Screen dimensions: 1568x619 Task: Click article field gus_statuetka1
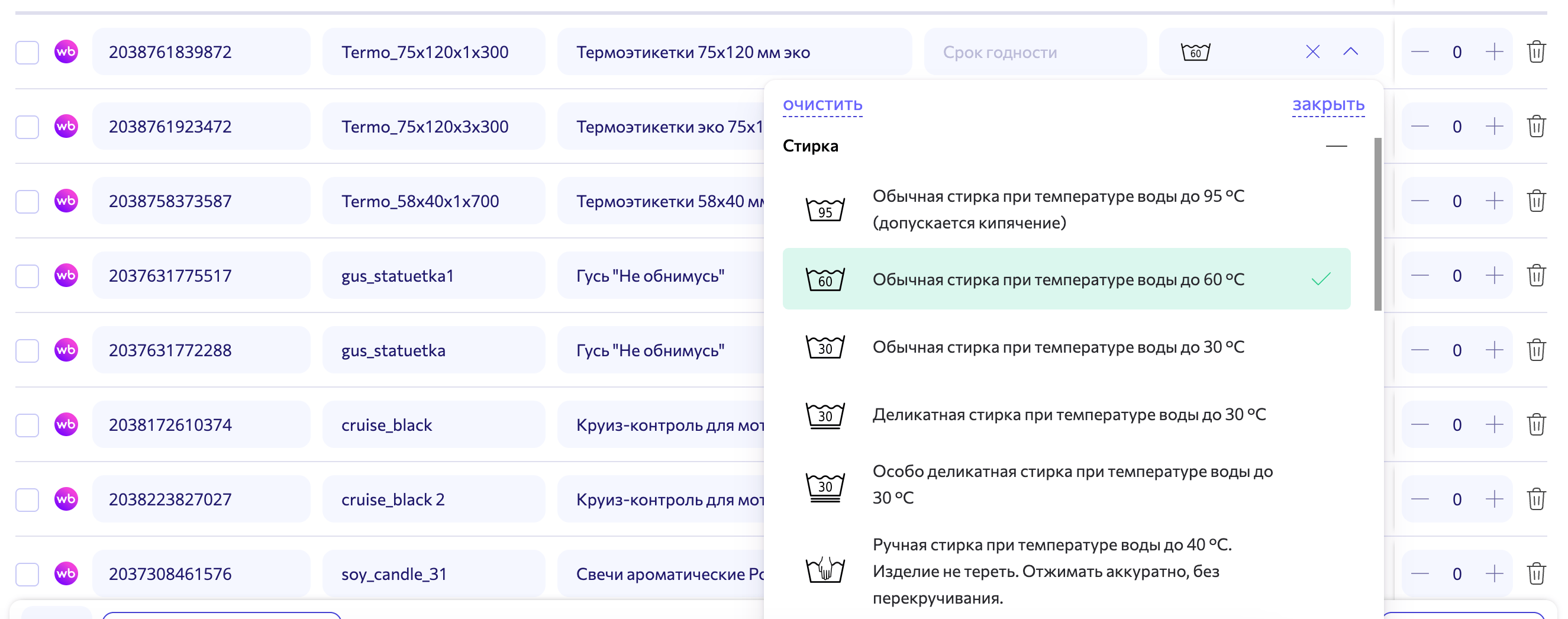point(433,276)
